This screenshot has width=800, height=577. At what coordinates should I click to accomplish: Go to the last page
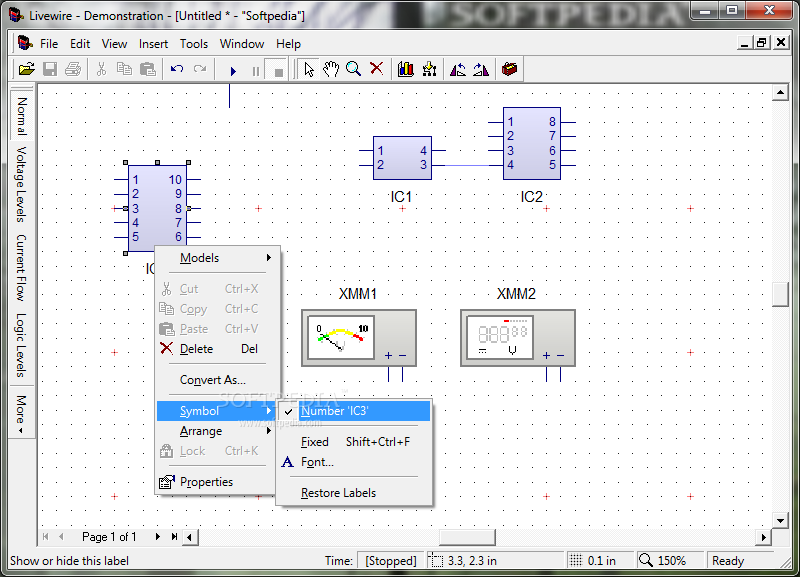click(x=174, y=536)
